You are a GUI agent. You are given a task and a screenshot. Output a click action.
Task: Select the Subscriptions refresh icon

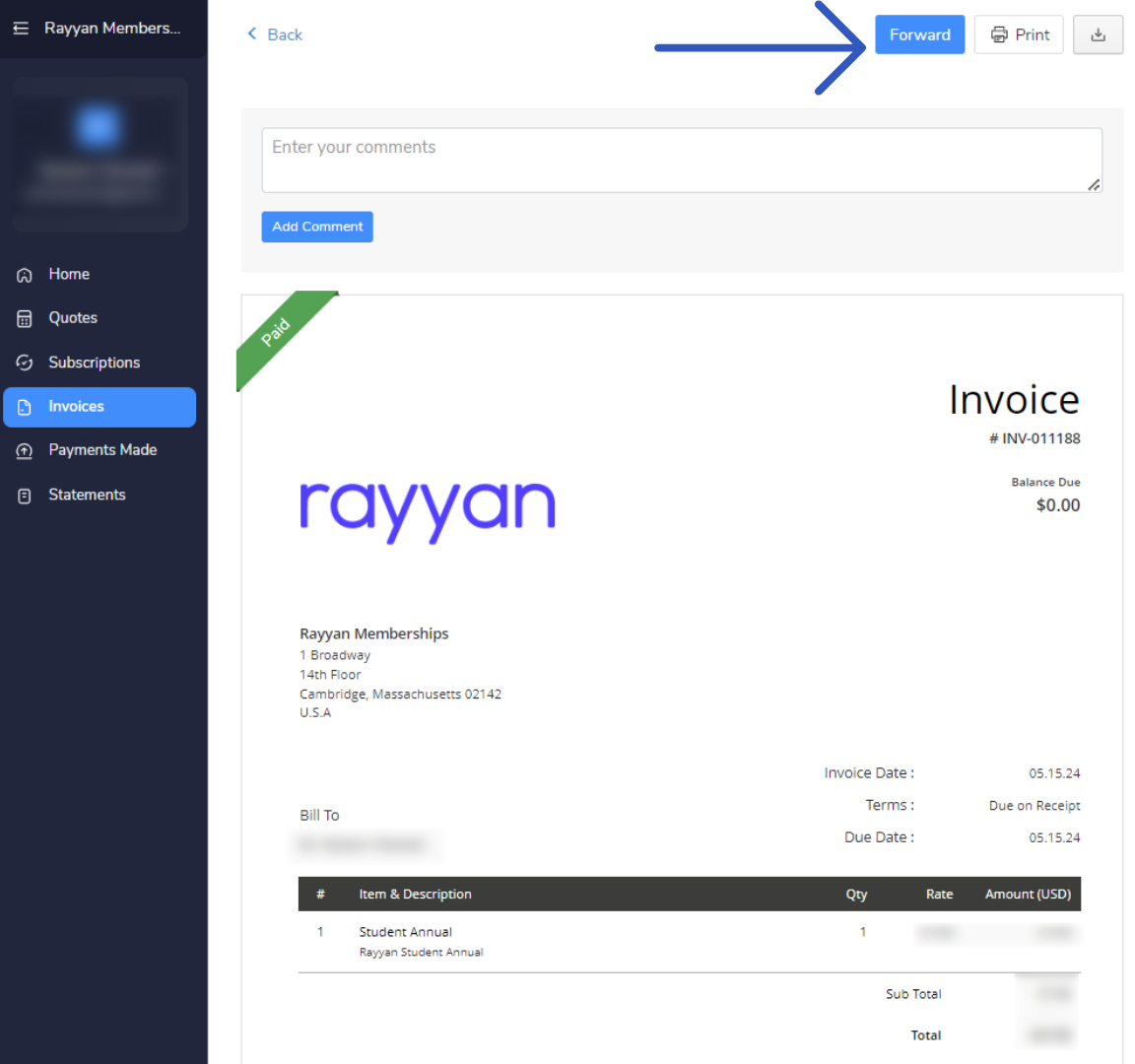pos(24,362)
